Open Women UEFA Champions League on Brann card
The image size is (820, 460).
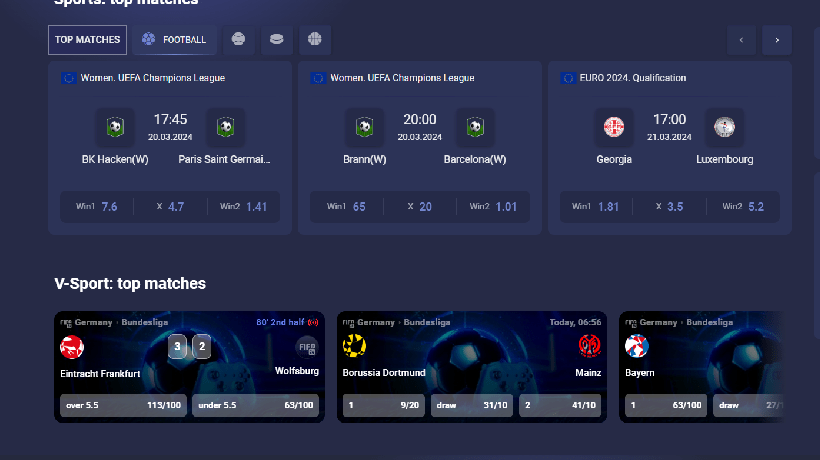402,78
